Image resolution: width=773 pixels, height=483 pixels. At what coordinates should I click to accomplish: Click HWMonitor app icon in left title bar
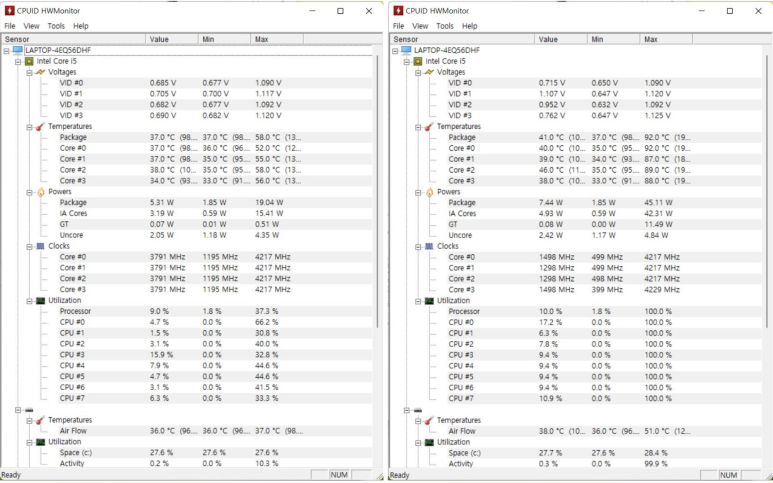tap(9, 10)
